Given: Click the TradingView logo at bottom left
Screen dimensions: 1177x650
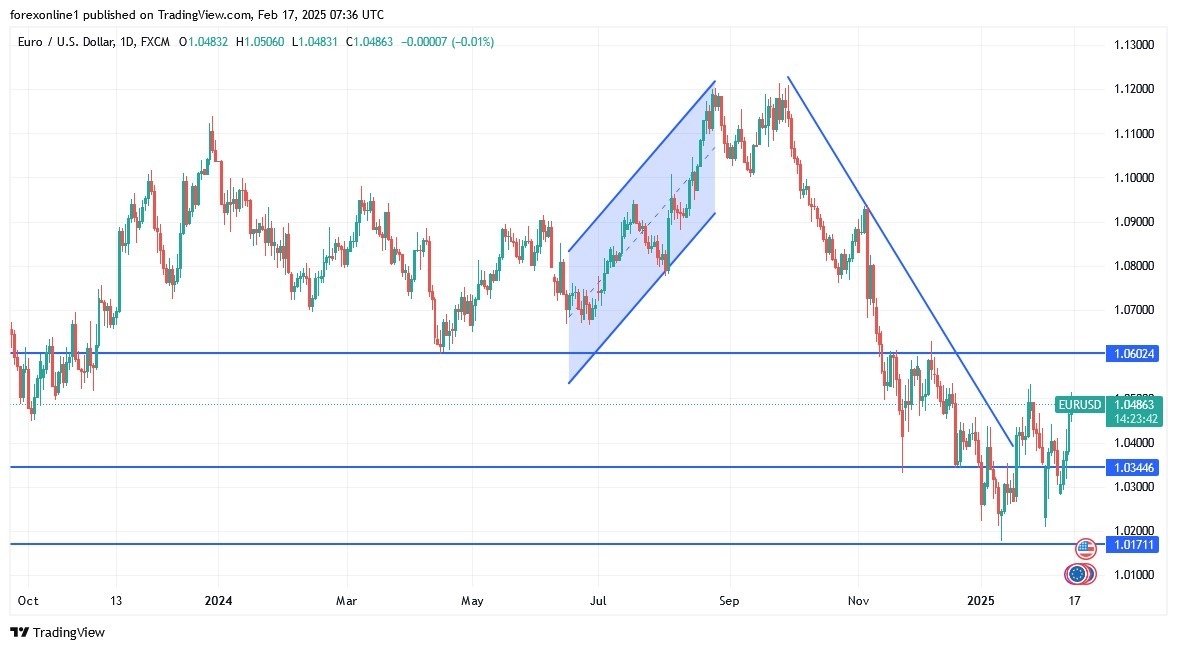Looking at the screenshot, I should (57, 632).
